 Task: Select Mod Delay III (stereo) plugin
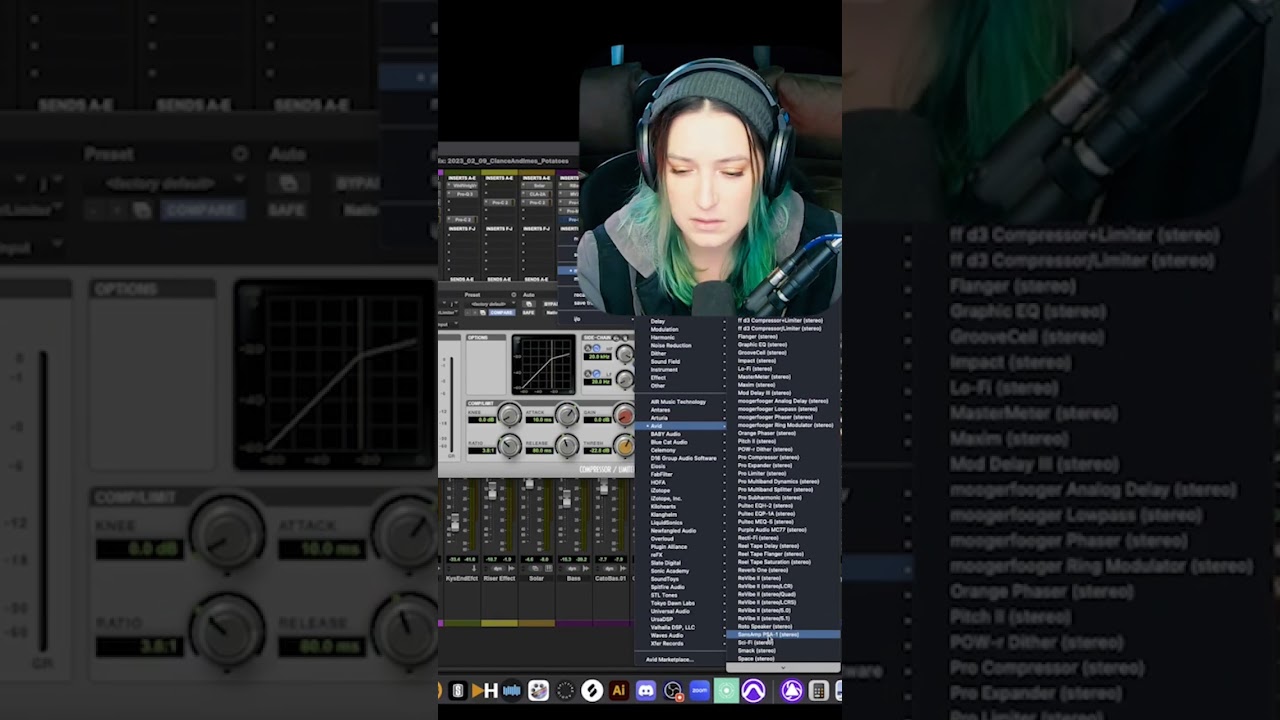[x=783, y=393]
